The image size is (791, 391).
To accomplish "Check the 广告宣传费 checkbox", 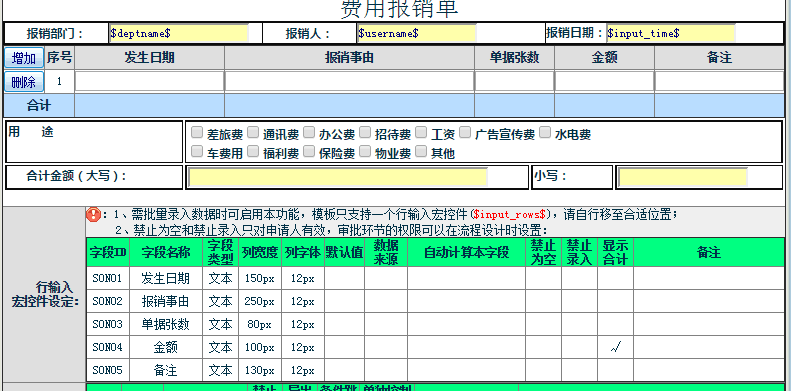I will 465,133.
